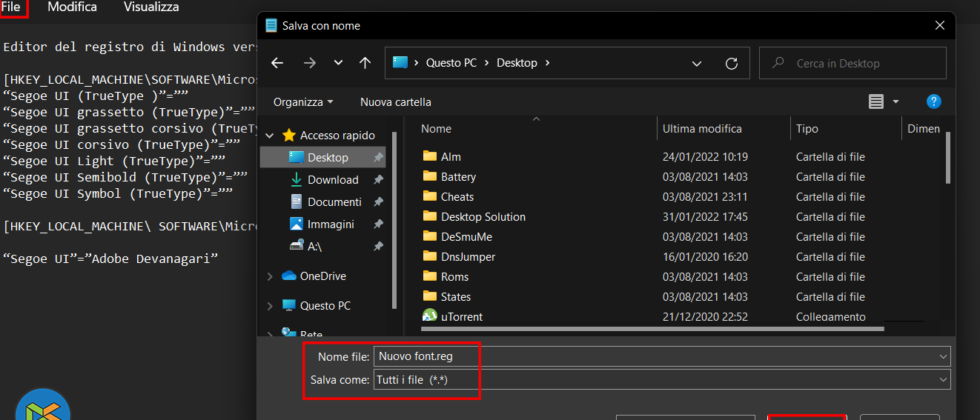Expand the Questo PC tree node
The height and width of the screenshot is (420, 980).
(270, 305)
